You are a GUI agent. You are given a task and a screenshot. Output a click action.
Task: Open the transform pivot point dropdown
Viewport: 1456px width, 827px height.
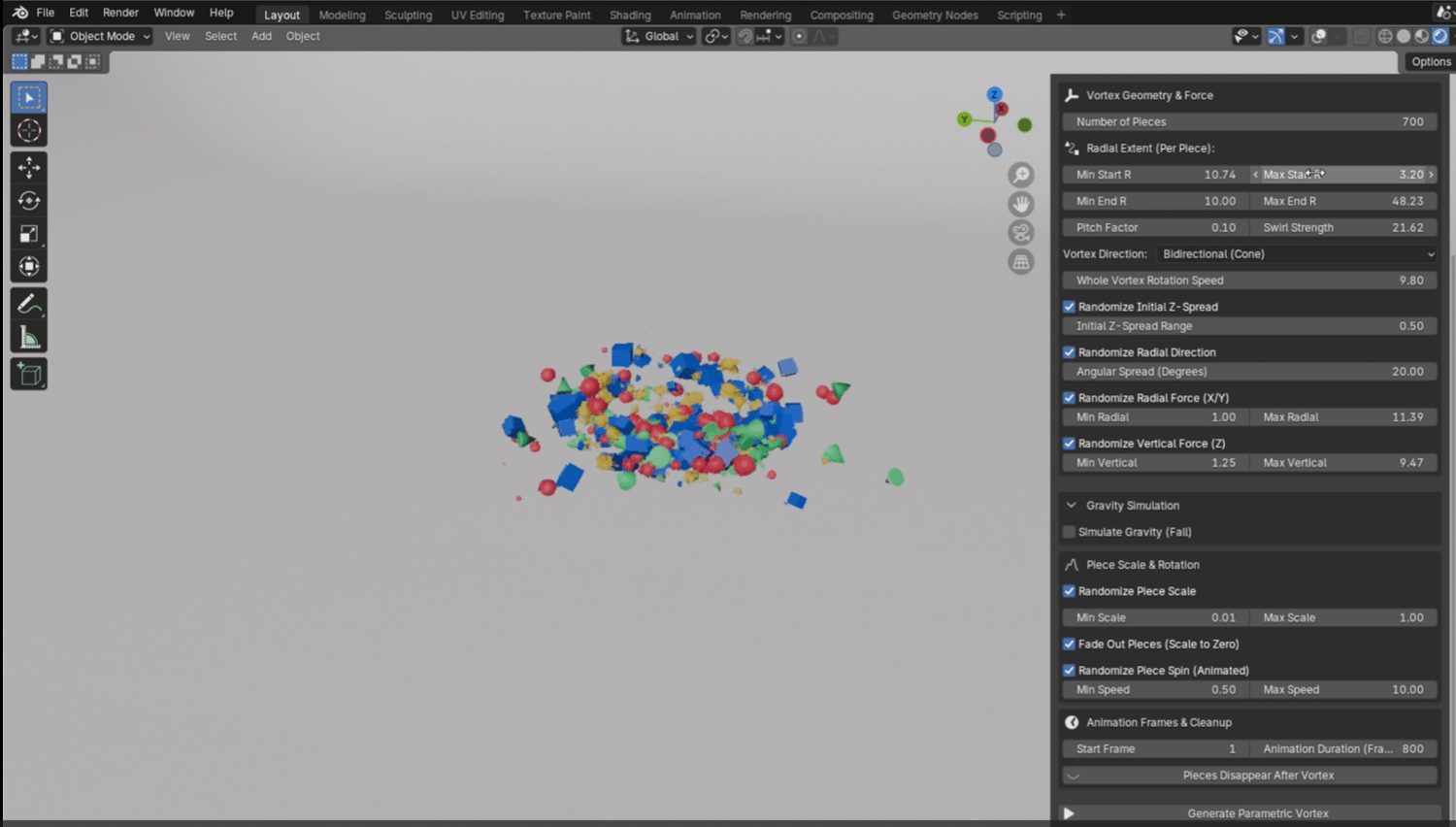(715, 36)
